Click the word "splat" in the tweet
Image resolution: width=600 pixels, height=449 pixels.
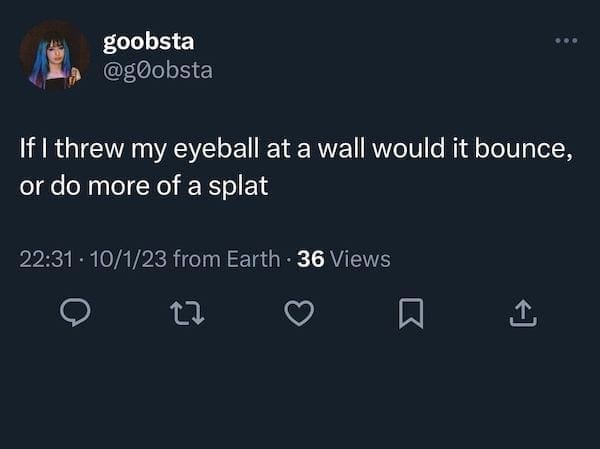(241, 186)
